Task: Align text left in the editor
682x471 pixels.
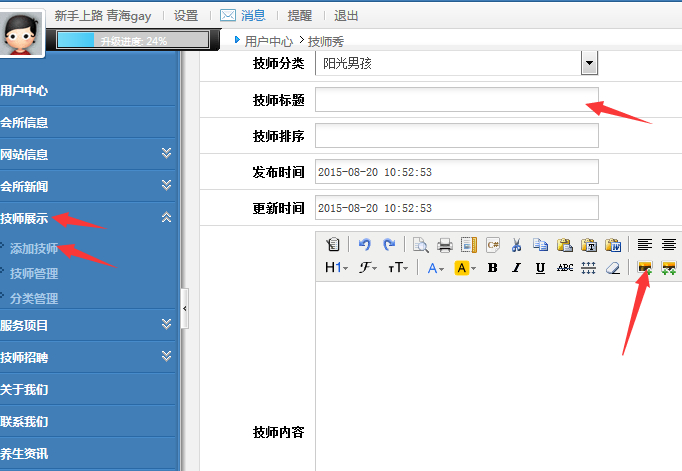Action: click(645, 244)
